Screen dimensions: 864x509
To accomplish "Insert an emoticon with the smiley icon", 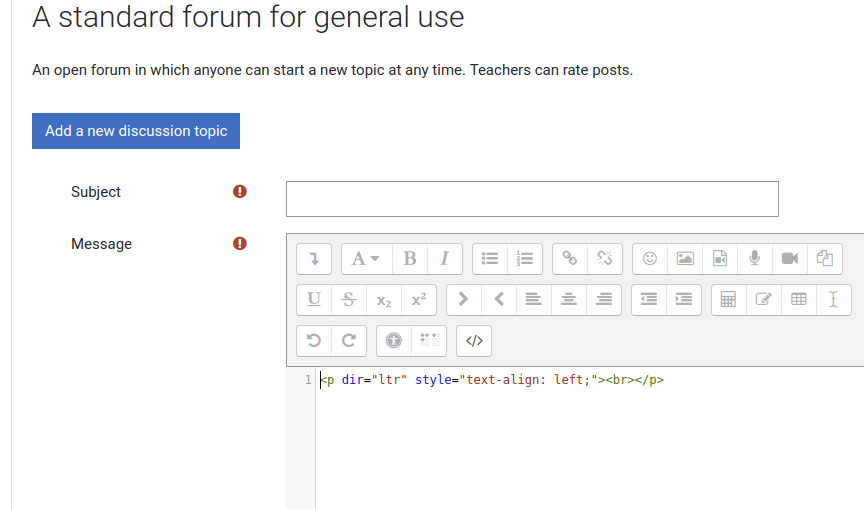I will [x=650, y=258].
